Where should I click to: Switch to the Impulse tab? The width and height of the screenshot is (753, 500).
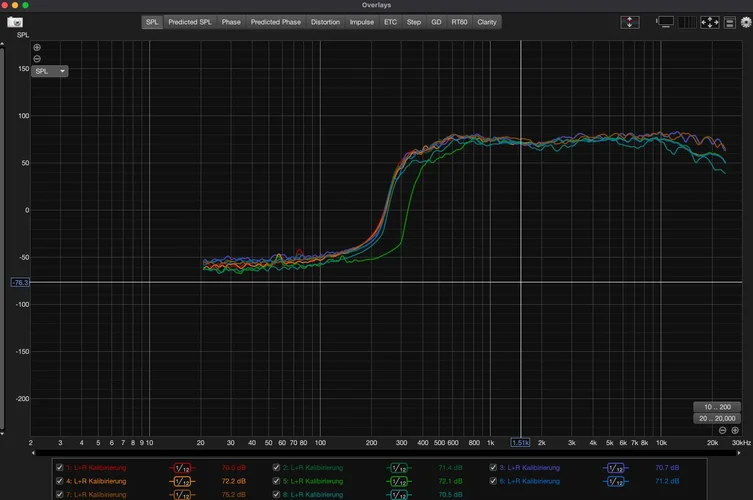point(361,21)
